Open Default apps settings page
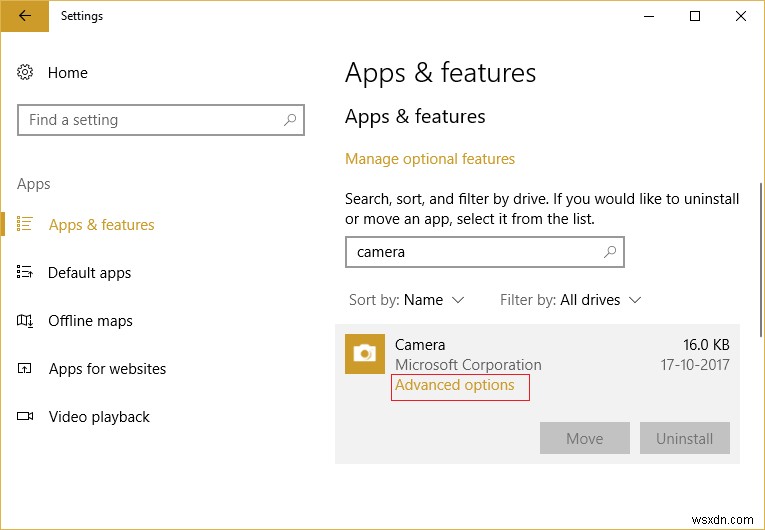Viewport: 765px width, 530px height. click(x=90, y=273)
